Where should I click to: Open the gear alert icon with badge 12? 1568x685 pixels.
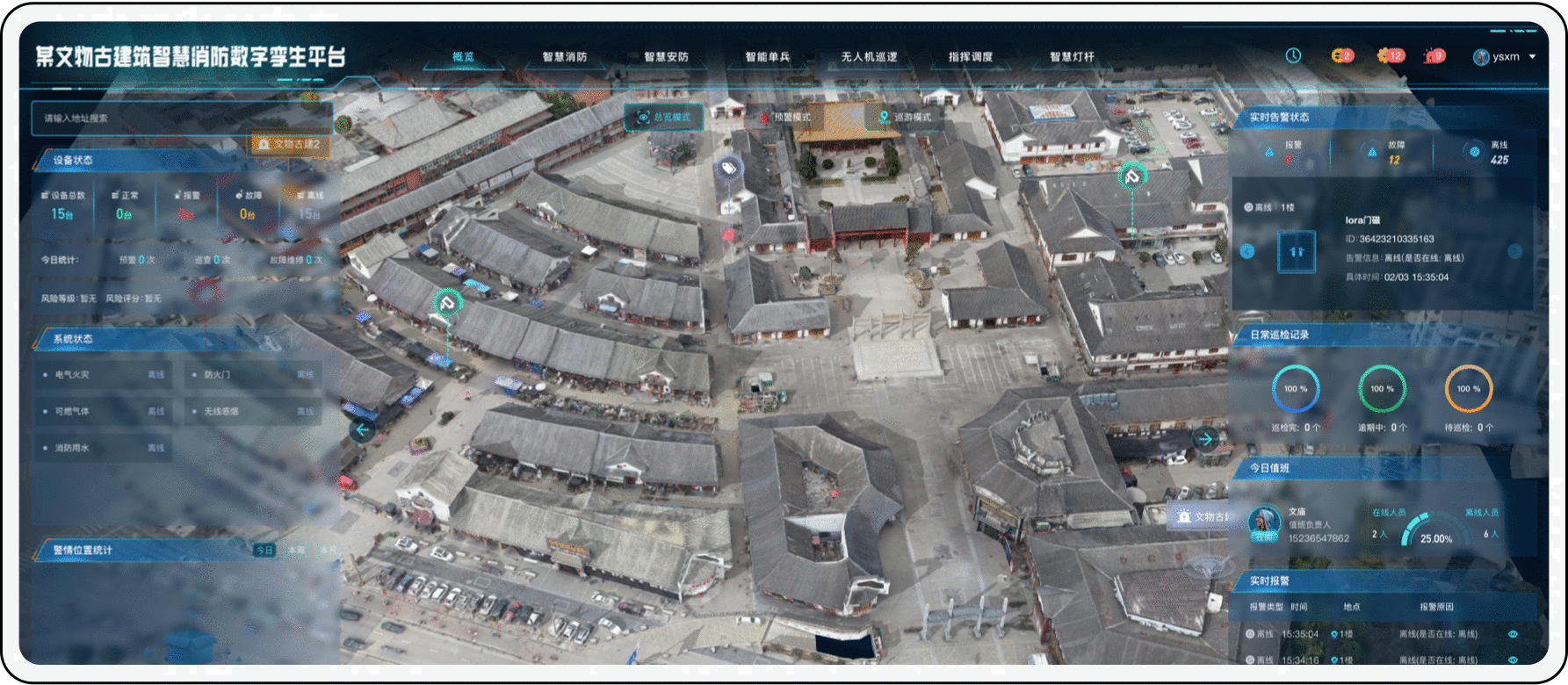tap(1391, 55)
